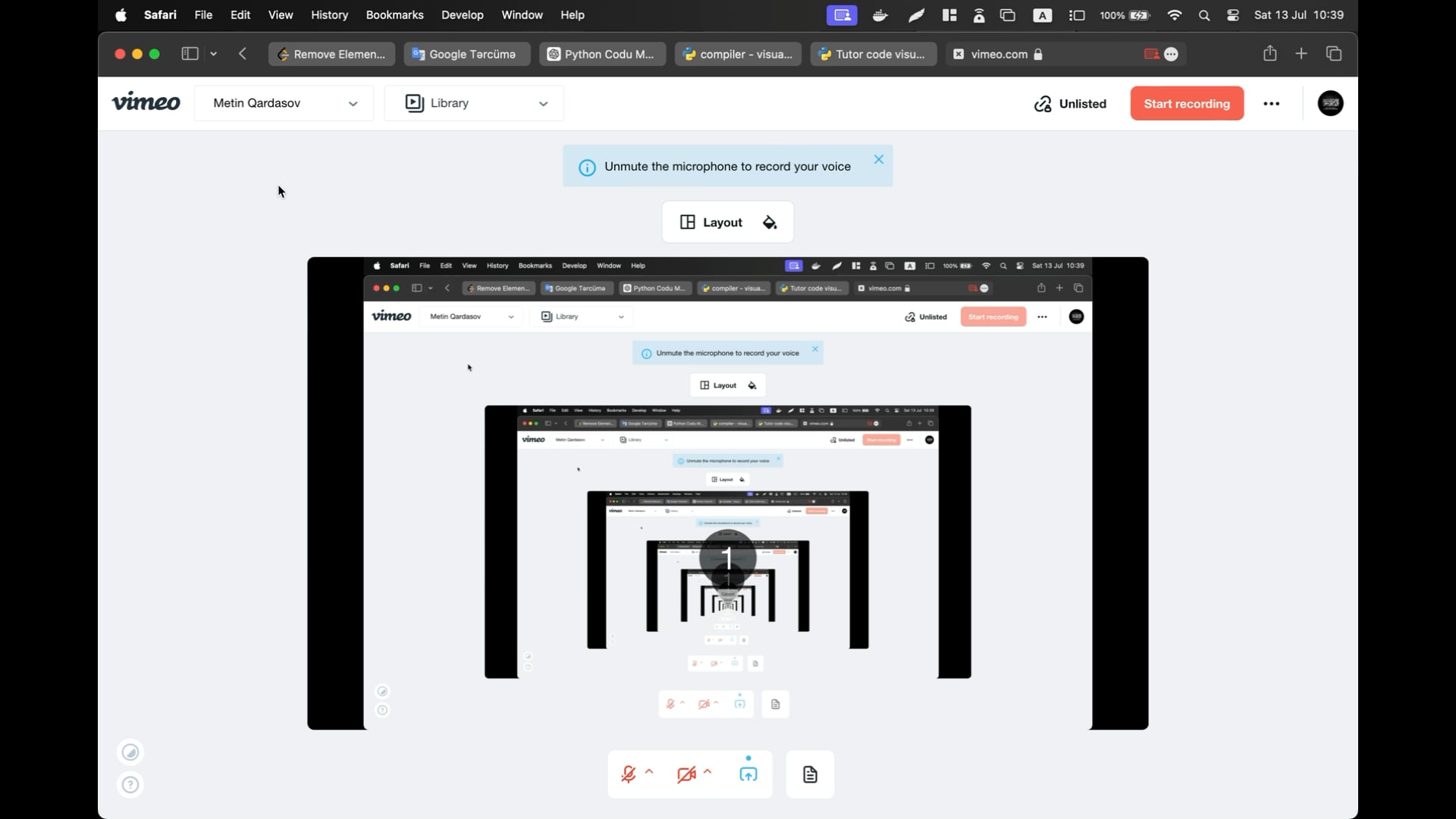Image resolution: width=1456 pixels, height=819 pixels.
Task: Expand the Metin Qardasov account dropdown
Action: point(284,103)
